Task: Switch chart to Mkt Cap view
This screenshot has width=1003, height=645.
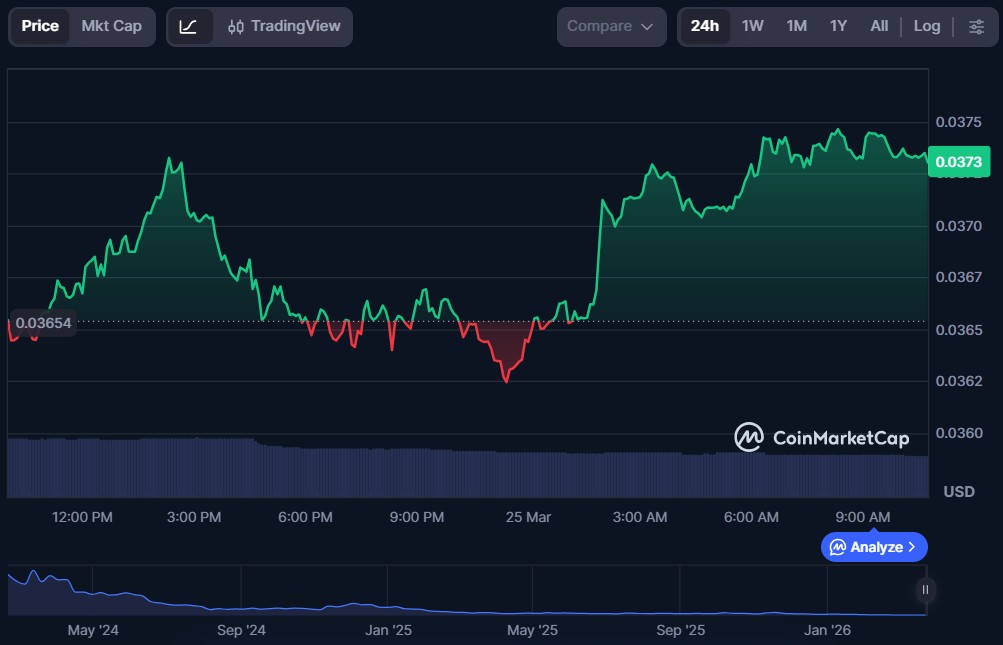Action: [111, 26]
